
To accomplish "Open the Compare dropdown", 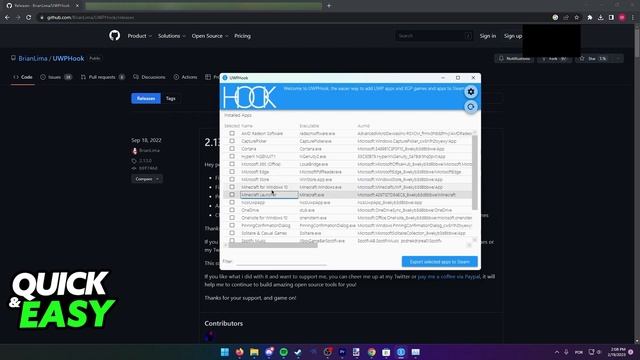I will point(147,179).
